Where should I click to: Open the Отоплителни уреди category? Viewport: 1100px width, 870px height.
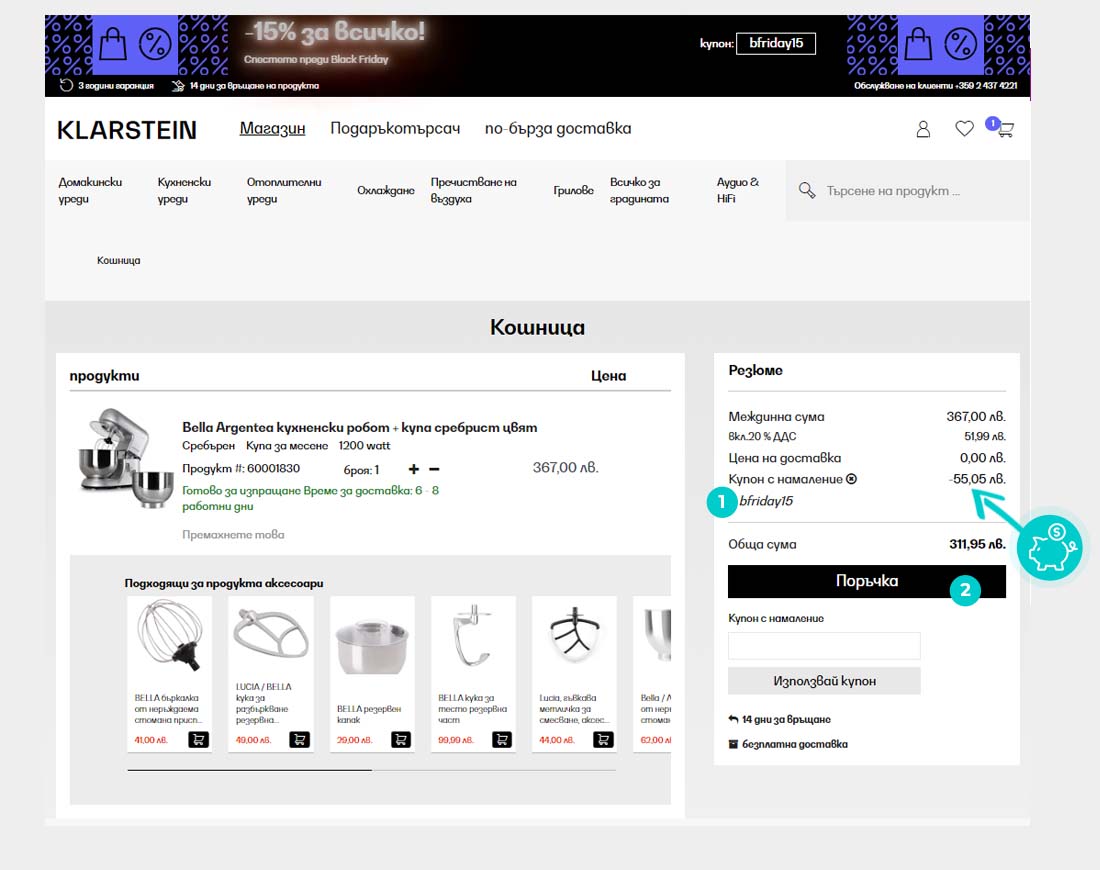pos(284,190)
